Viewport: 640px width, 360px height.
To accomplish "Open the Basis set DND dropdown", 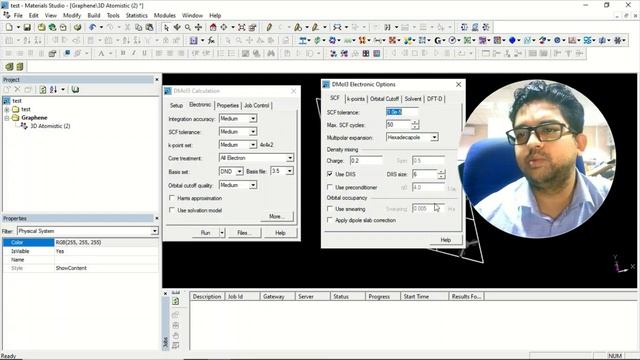I will pyautogui.click(x=240, y=171).
